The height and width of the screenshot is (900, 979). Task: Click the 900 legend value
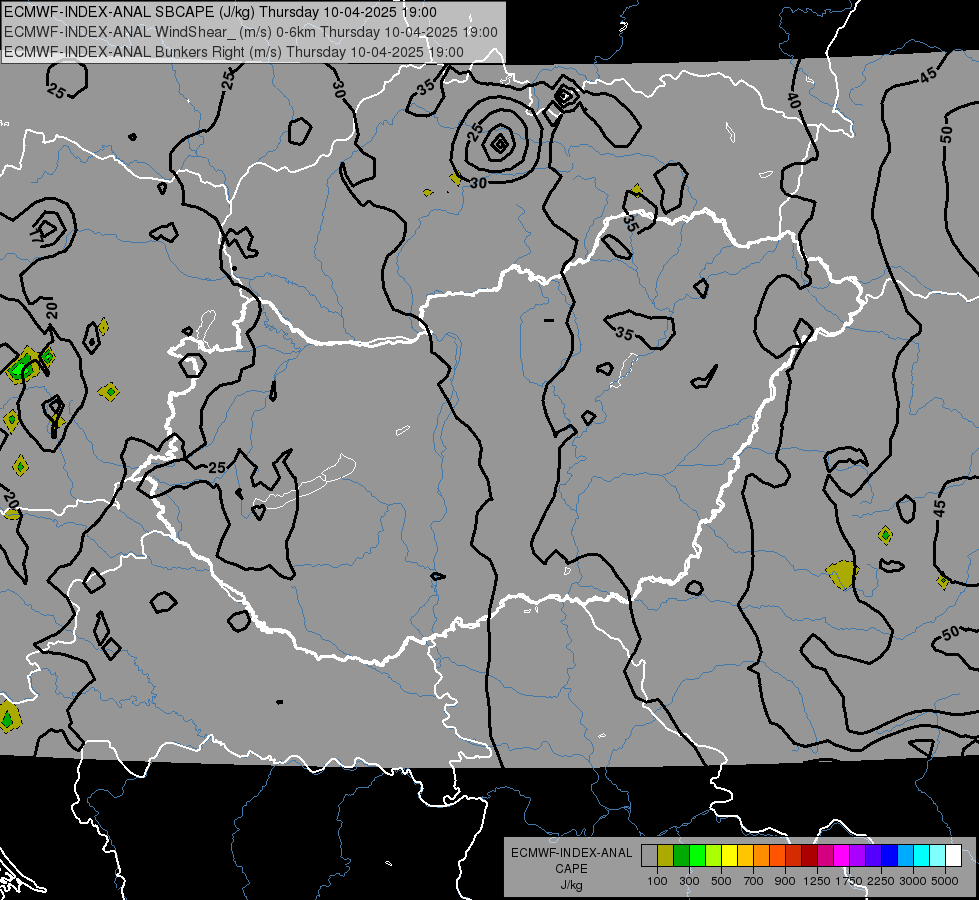click(x=785, y=881)
